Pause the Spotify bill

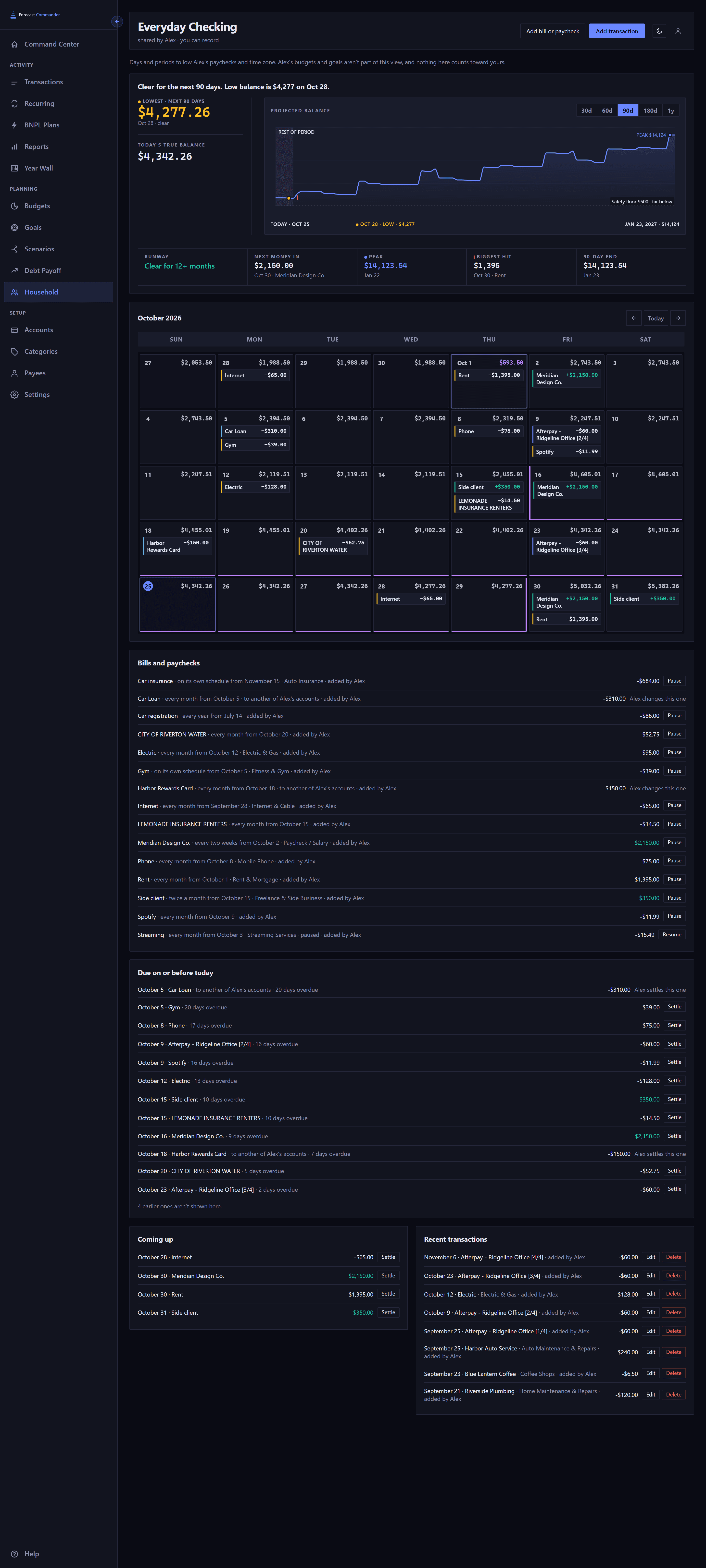point(674,916)
